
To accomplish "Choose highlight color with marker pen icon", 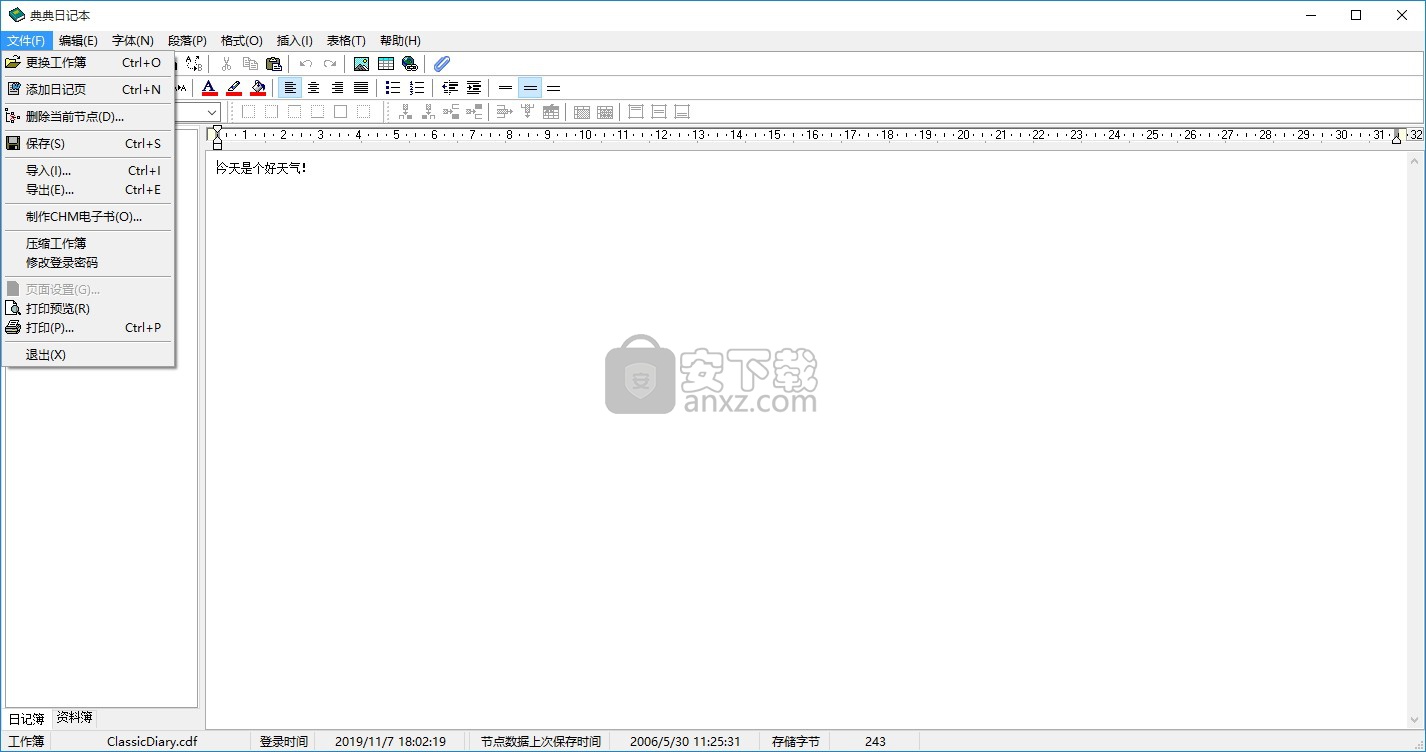I will pos(234,88).
